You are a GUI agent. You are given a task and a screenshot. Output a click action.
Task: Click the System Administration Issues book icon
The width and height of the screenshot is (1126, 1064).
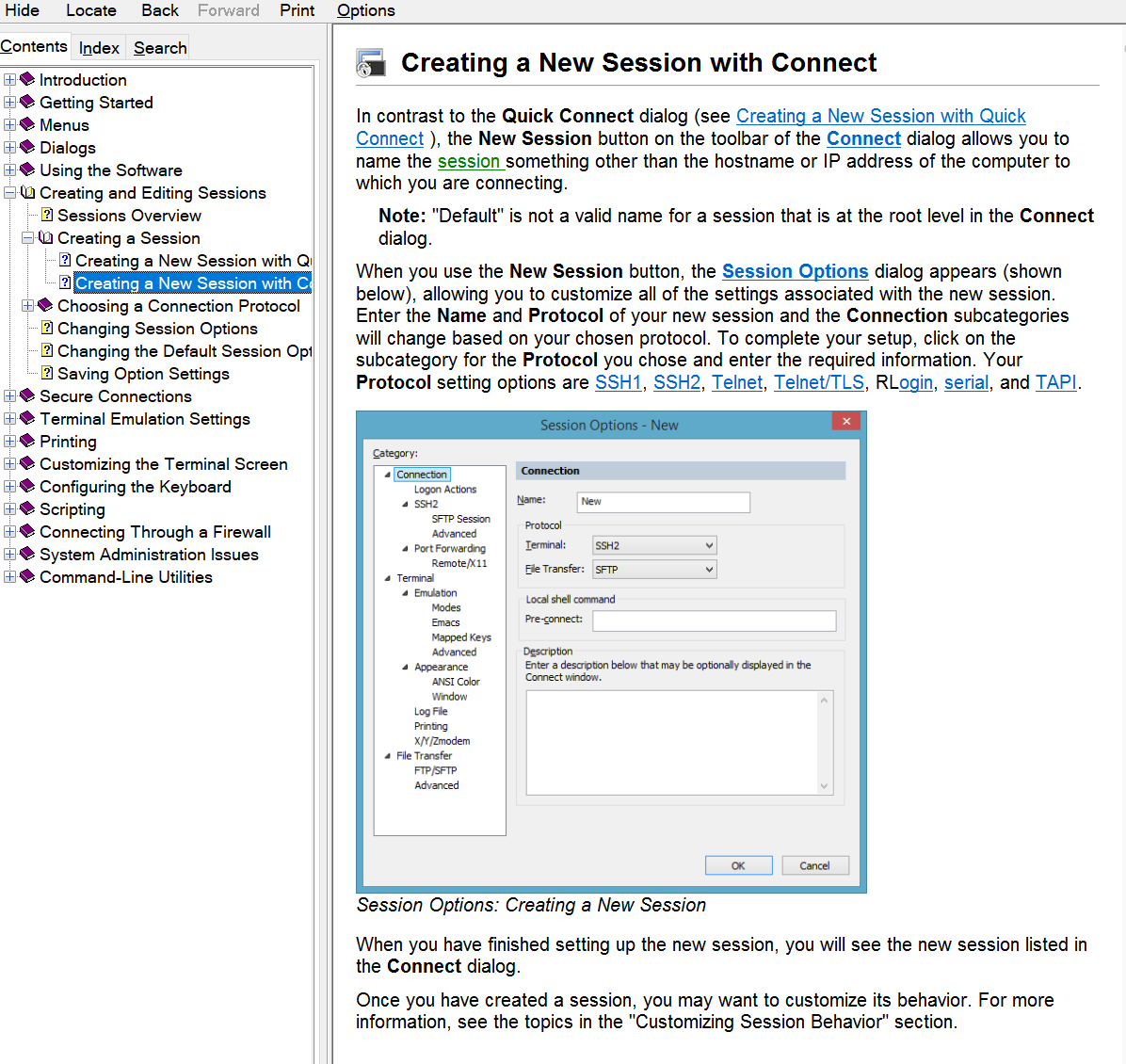[27, 554]
